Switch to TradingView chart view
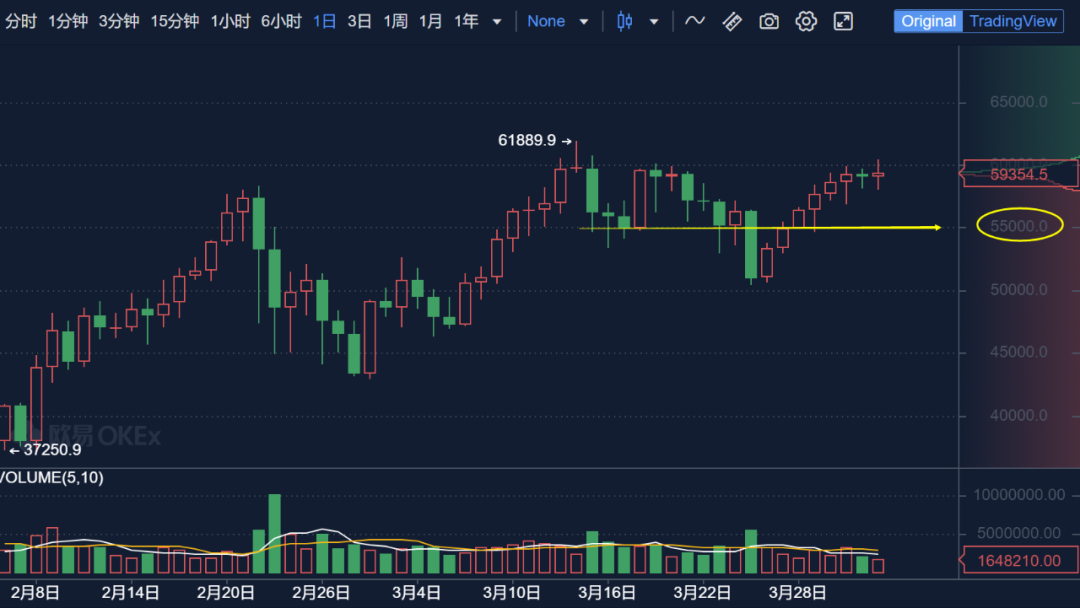The width and height of the screenshot is (1080, 608). click(1013, 21)
